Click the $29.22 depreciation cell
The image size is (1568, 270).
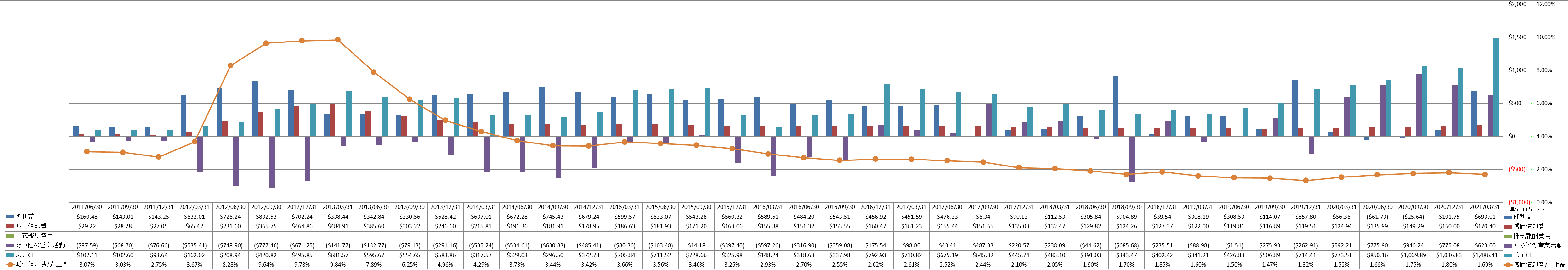(87, 226)
